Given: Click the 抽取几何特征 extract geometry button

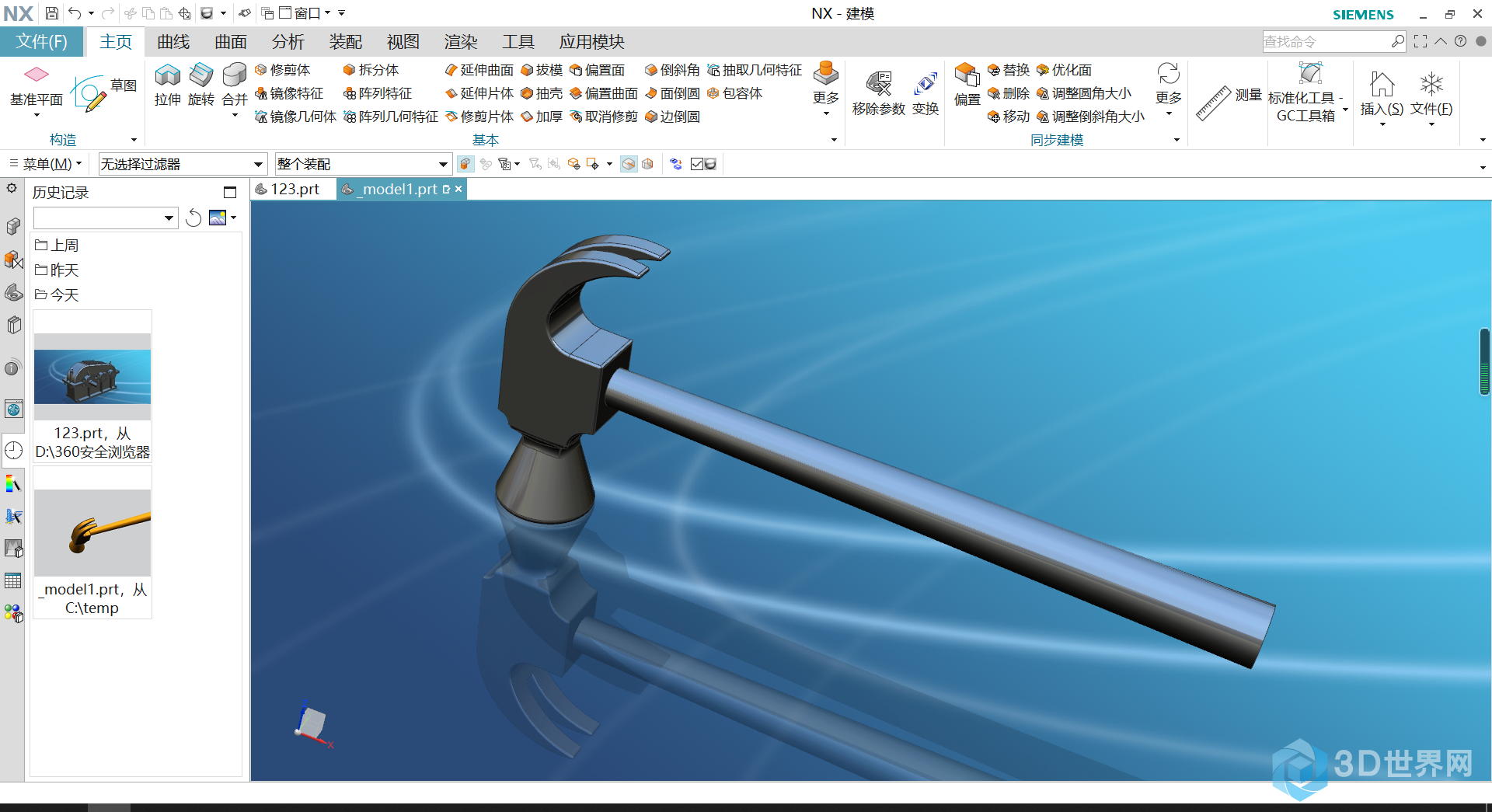Looking at the screenshot, I should (755, 70).
